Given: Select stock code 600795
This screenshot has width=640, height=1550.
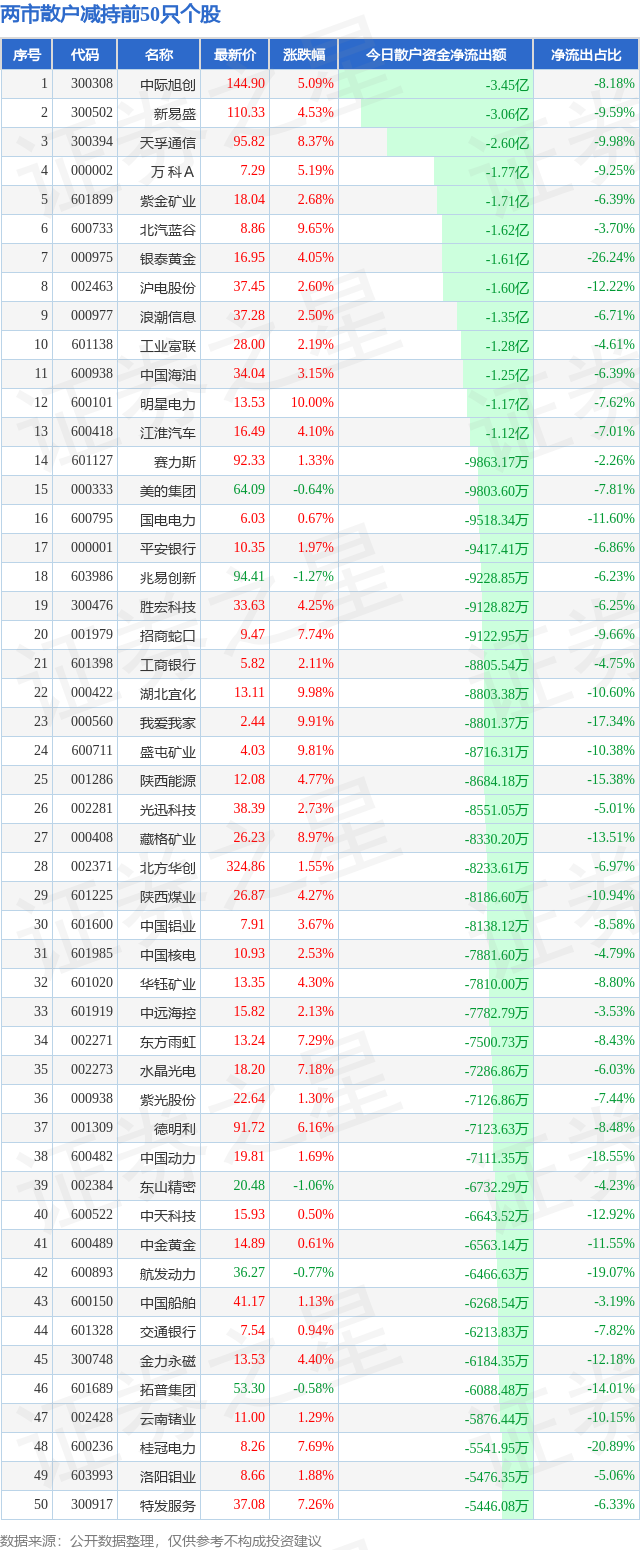Looking at the screenshot, I should (x=92, y=519).
